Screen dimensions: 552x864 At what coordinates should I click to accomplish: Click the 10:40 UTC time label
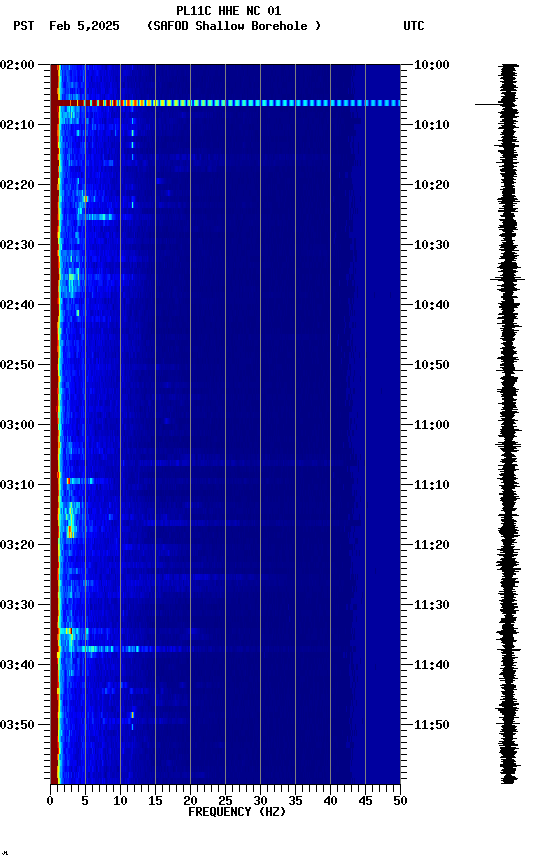pyautogui.click(x=432, y=305)
